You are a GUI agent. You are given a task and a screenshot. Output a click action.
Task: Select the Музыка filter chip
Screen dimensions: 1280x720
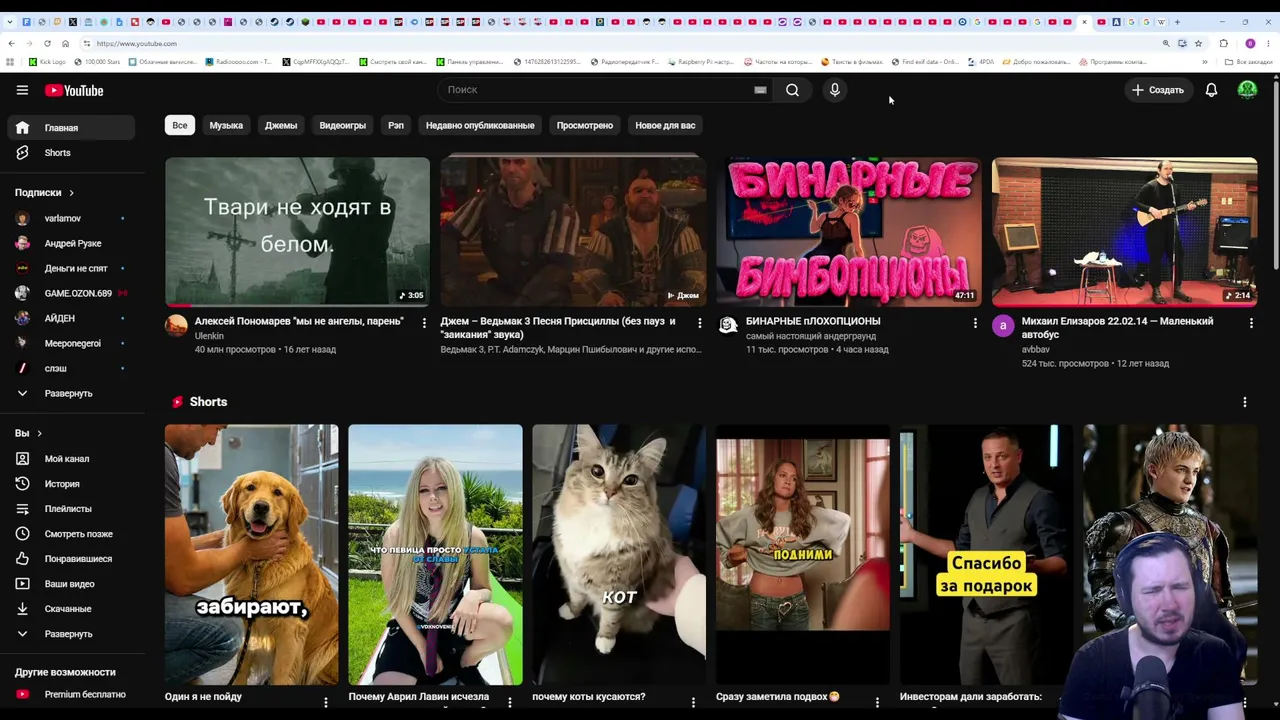point(226,126)
